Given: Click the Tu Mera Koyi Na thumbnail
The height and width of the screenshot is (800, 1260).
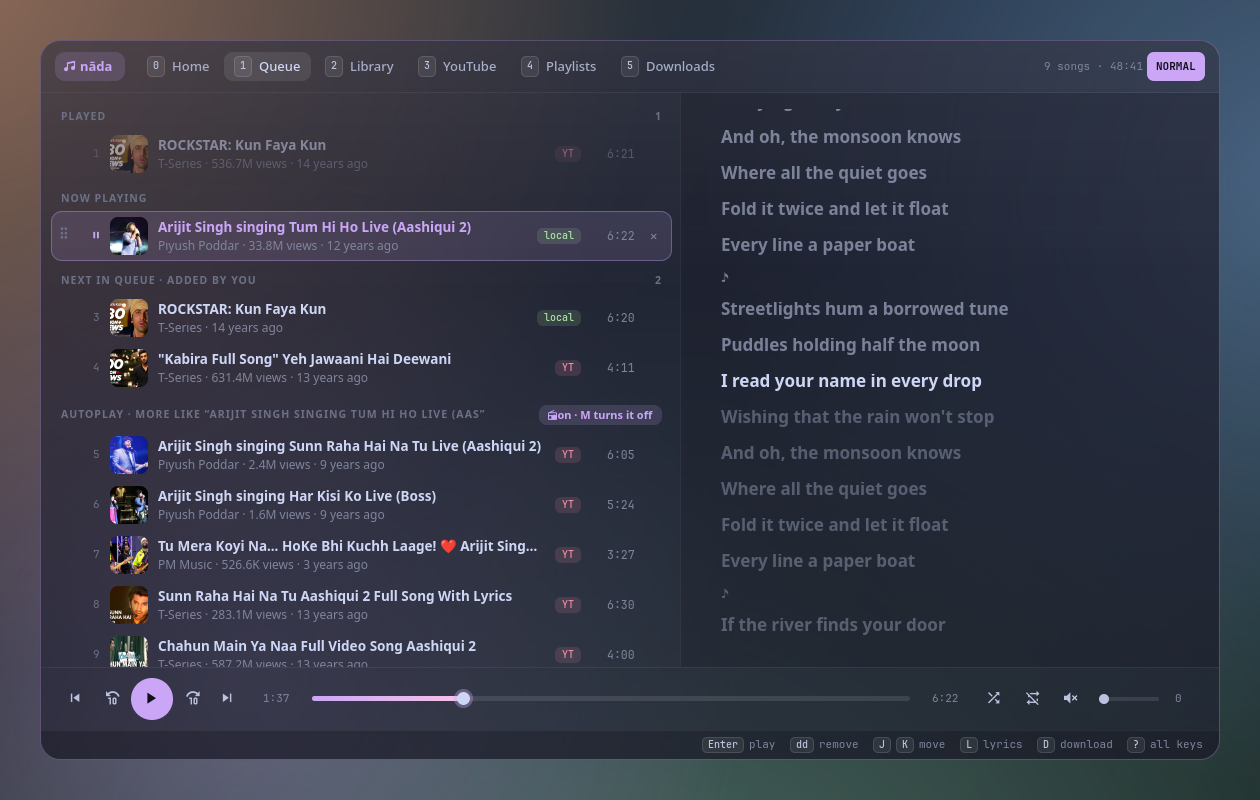Looking at the screenshot, I should pos(129,555).
